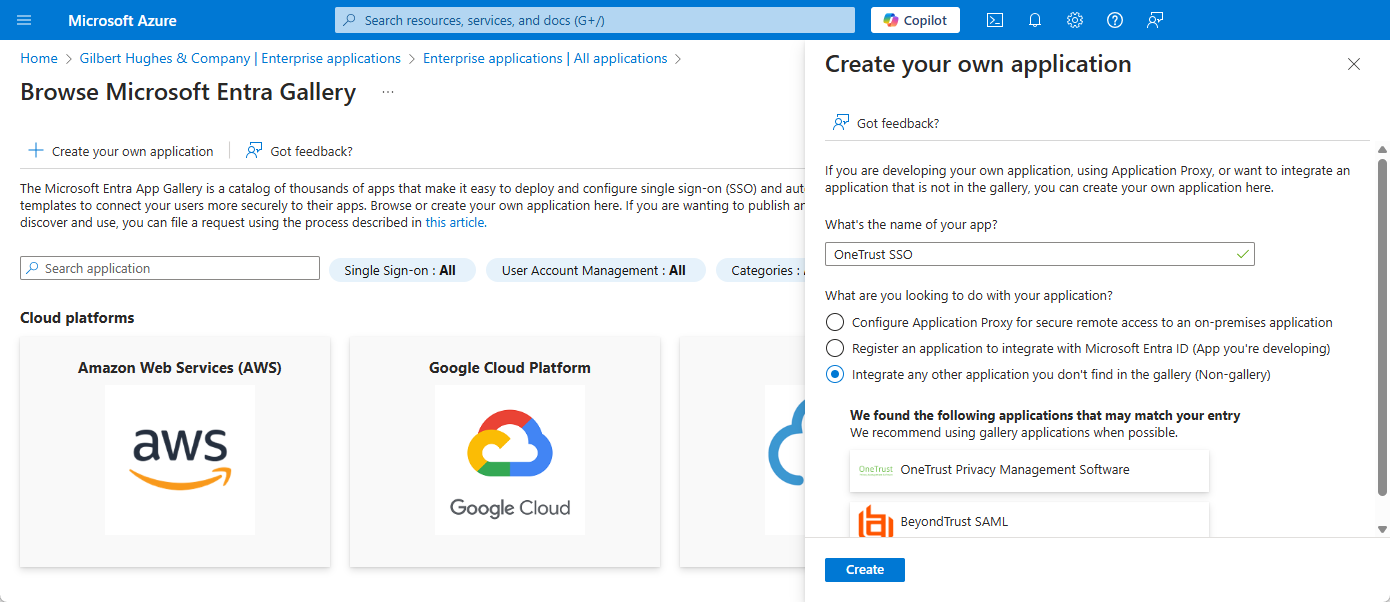Open the notifications bell

click(1035, 20)
